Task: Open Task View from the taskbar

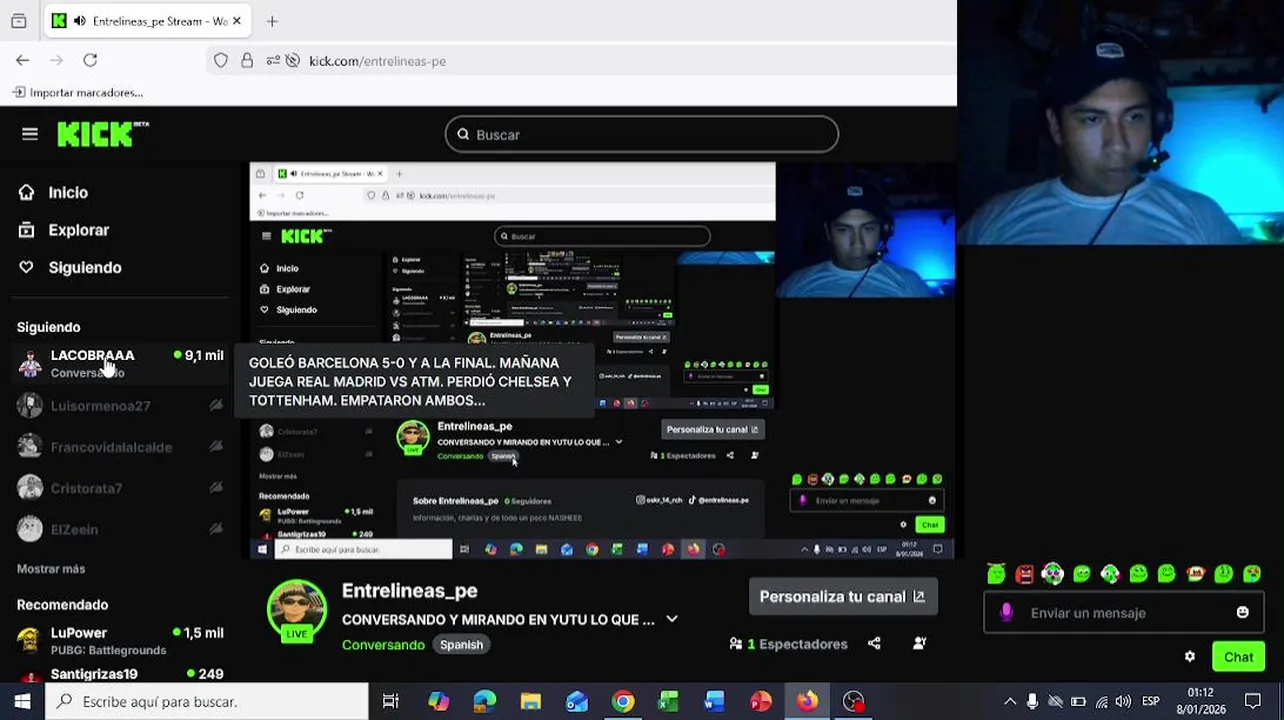Action: click(x=391, y=701)
